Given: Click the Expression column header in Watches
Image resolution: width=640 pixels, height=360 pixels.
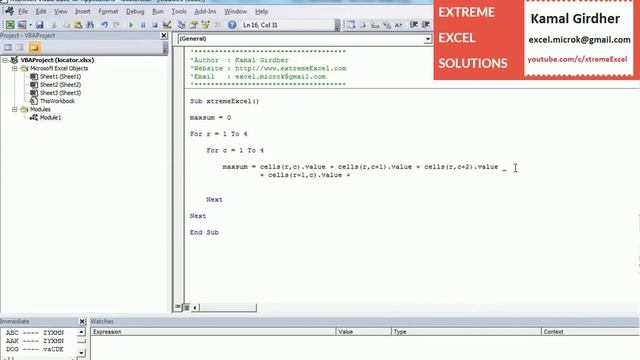Looking at the screenshot, I should [213, 332].
